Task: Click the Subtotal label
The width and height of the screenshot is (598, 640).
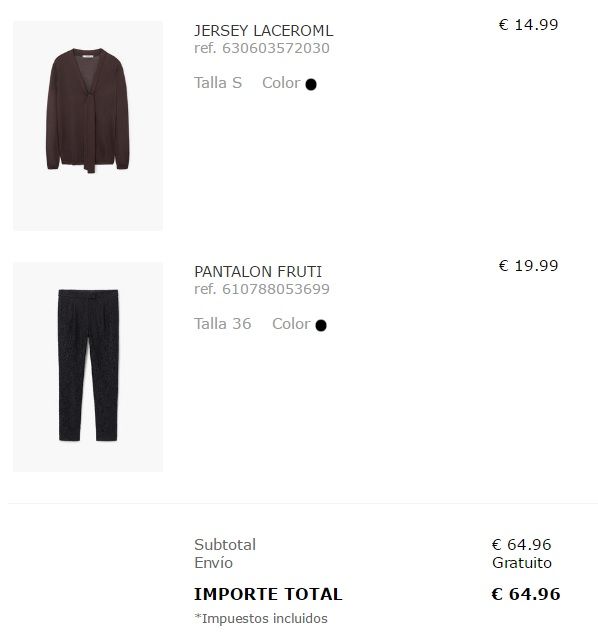Action: pyautogui.click(x=225, y=544)
